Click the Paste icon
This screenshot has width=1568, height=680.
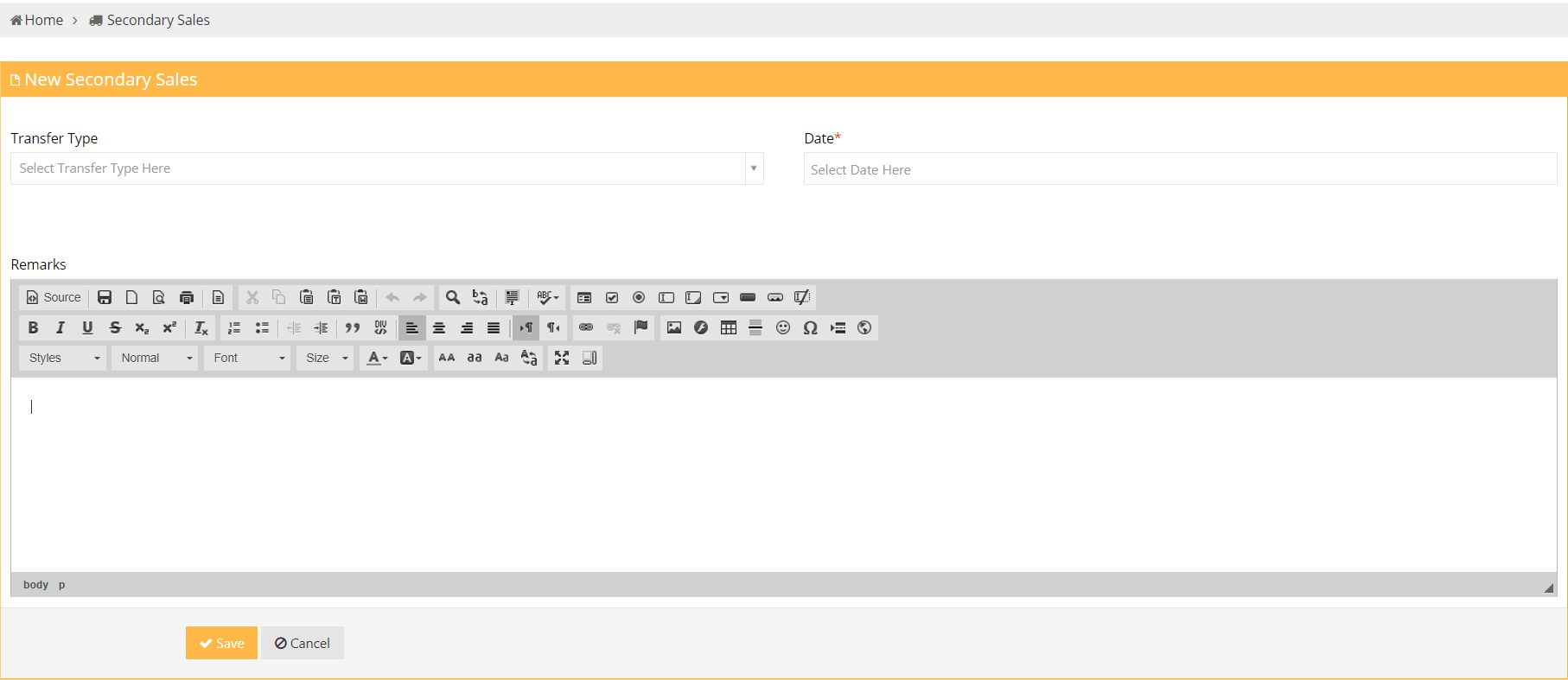click(306, 297)
